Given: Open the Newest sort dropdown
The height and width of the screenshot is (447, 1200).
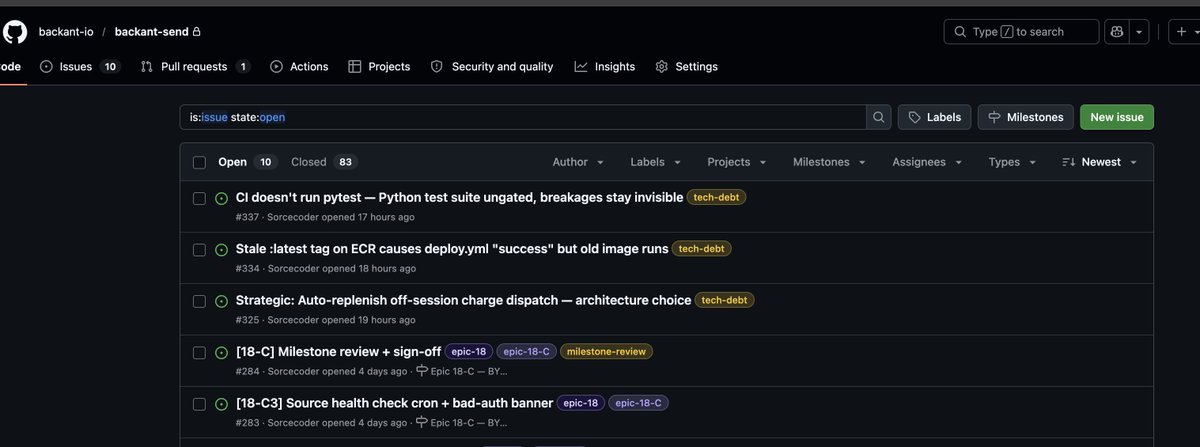Looking at the screenshot, I should point(1099,162).
